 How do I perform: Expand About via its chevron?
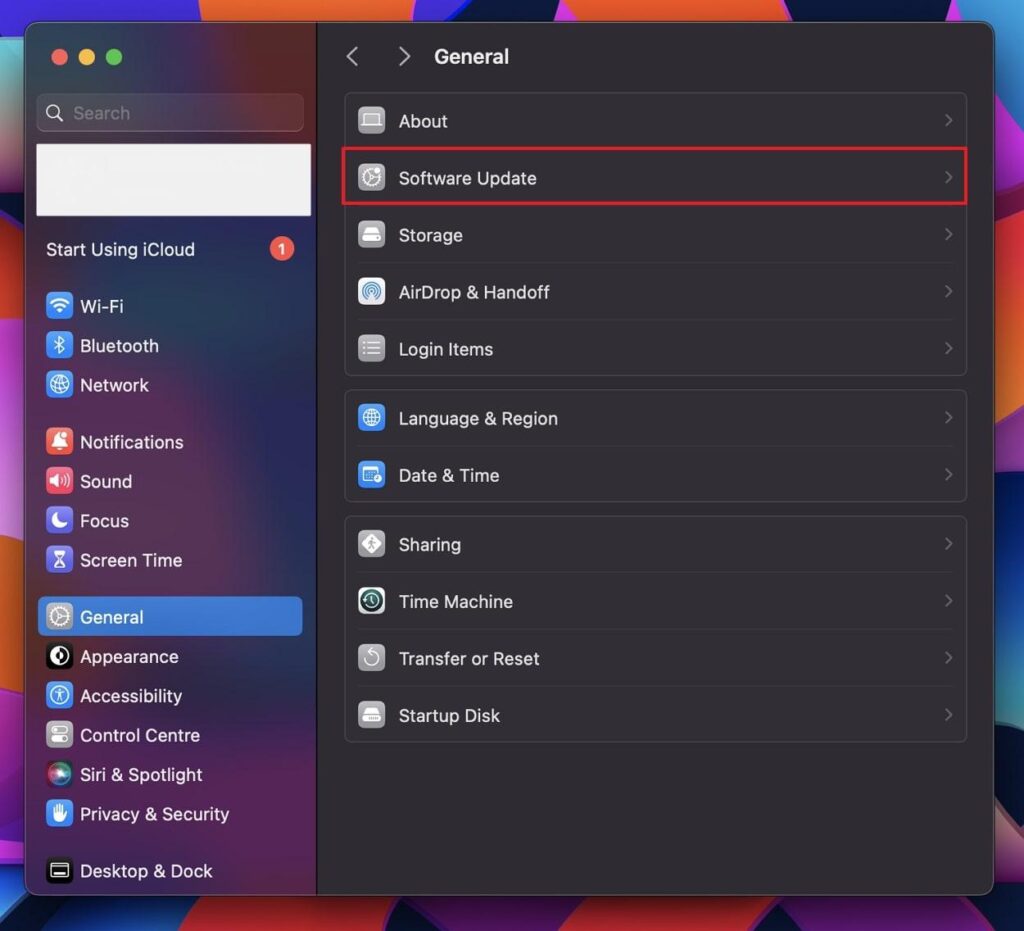coord(948,120)
